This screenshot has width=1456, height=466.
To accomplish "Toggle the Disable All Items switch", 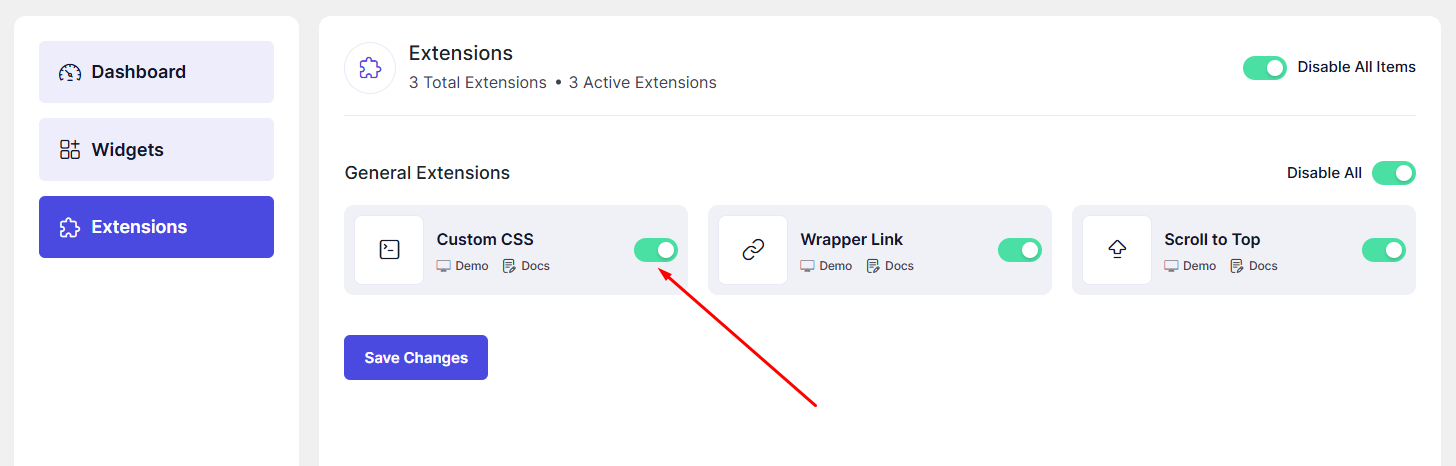I will (x=1265, y=68).
